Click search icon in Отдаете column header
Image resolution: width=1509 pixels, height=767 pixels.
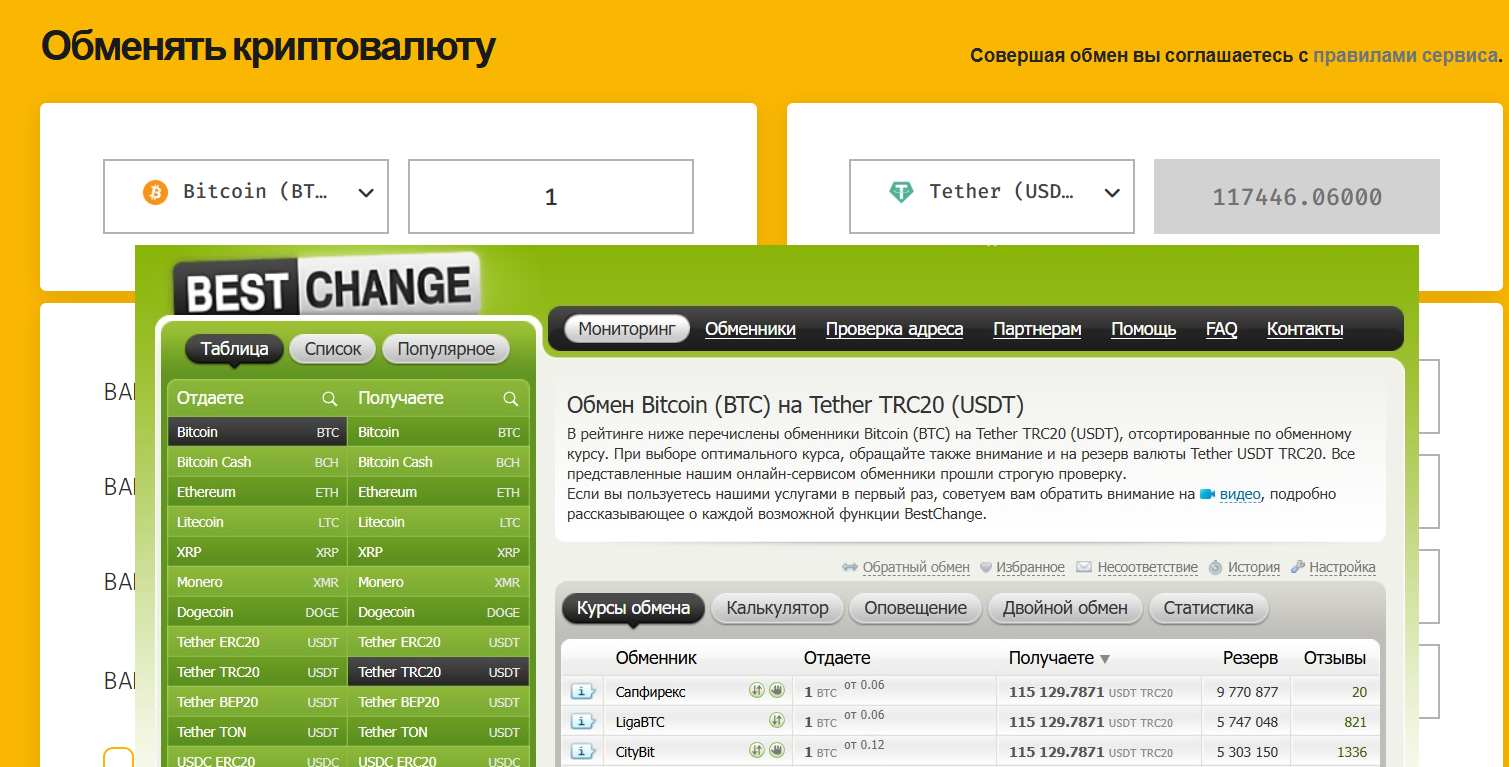329,399
